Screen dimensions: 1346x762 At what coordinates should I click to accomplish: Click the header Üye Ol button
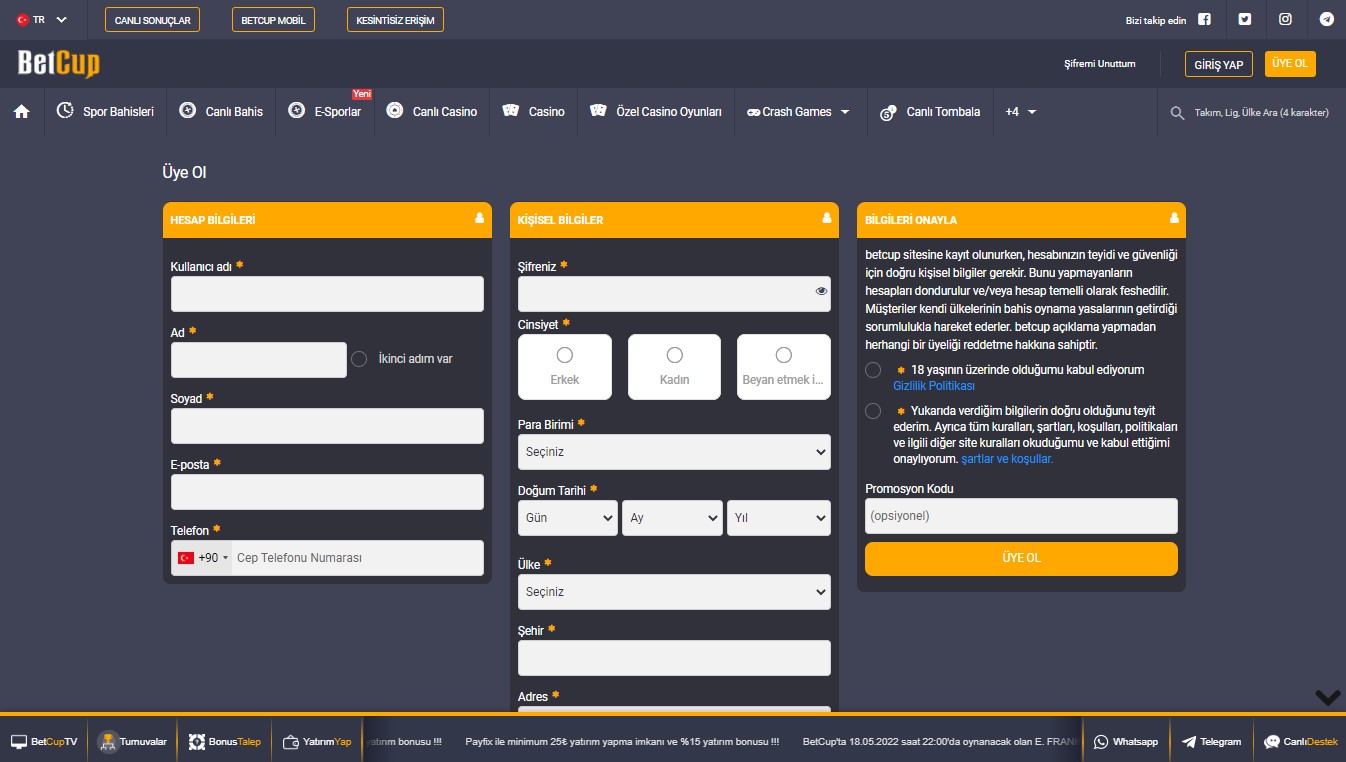point(1290,63)
